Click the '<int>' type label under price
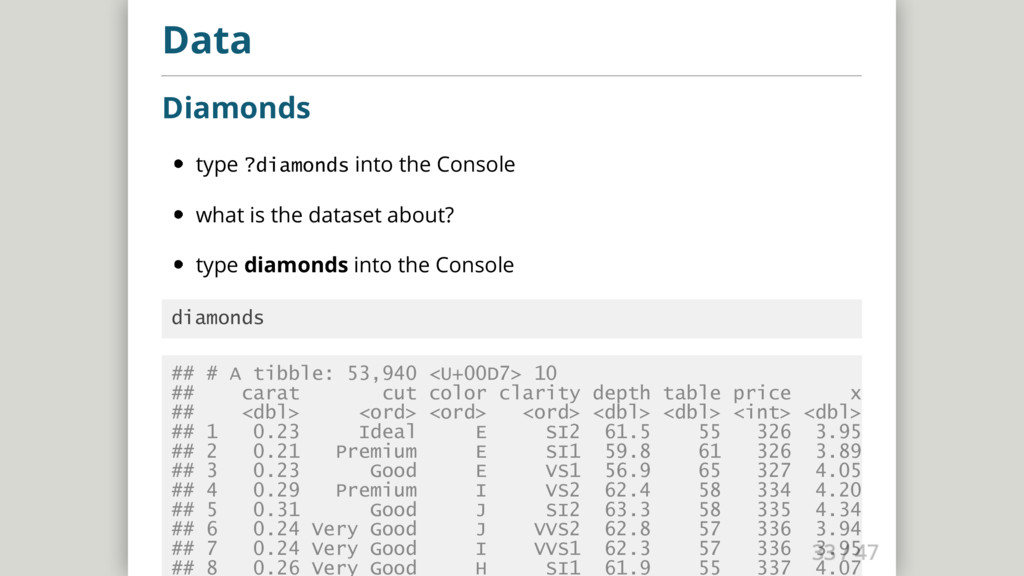 click(761, 412)
